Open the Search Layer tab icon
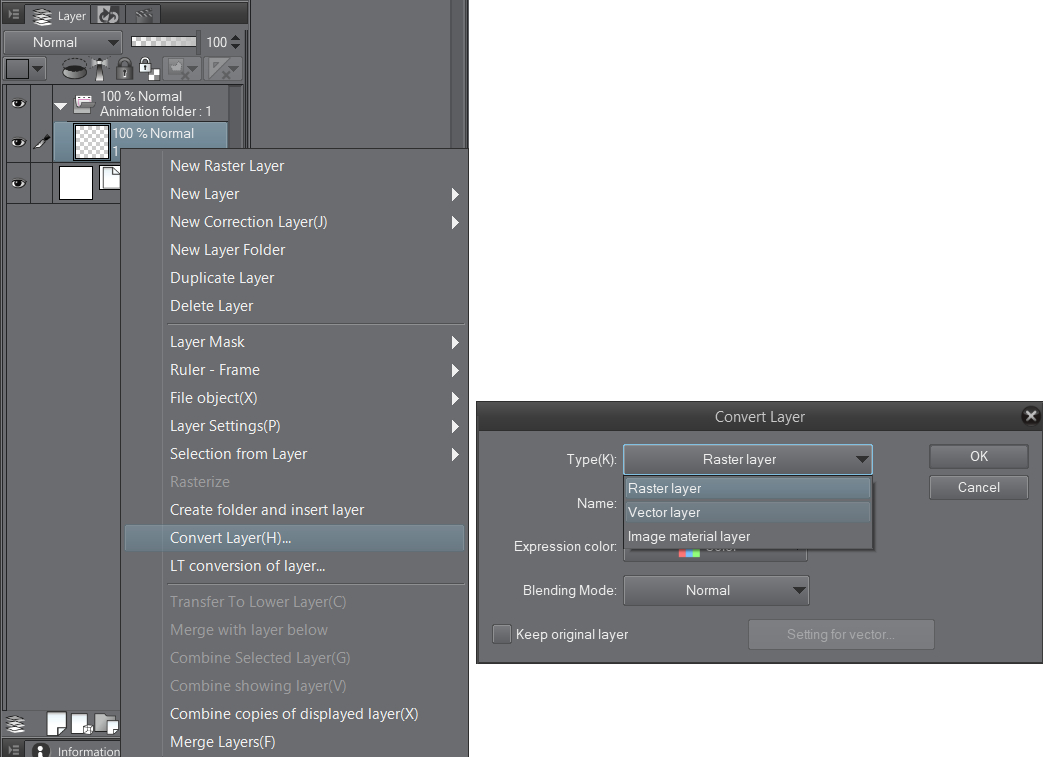 108,15
